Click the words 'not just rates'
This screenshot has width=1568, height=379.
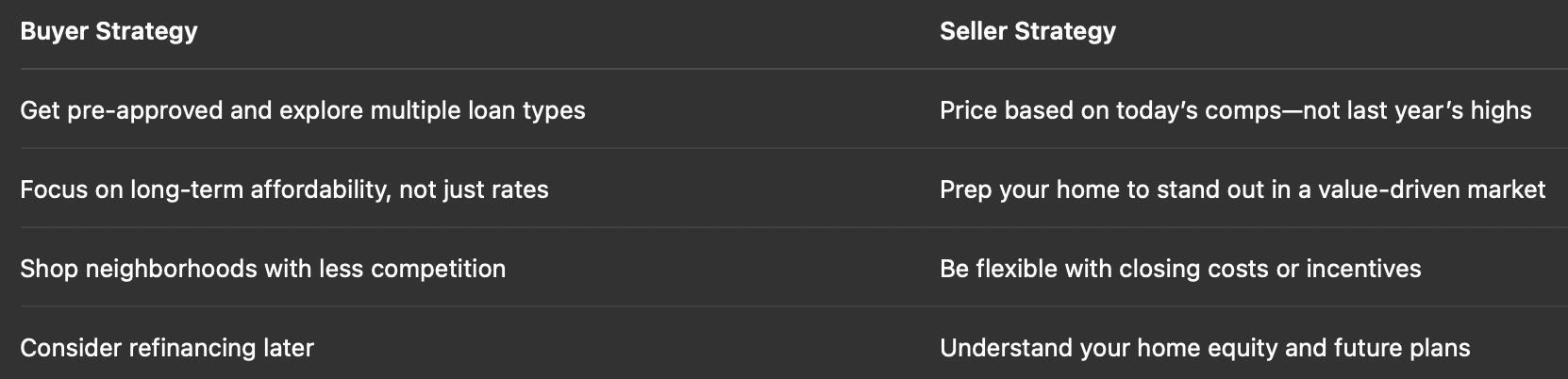tap(474, 190)
